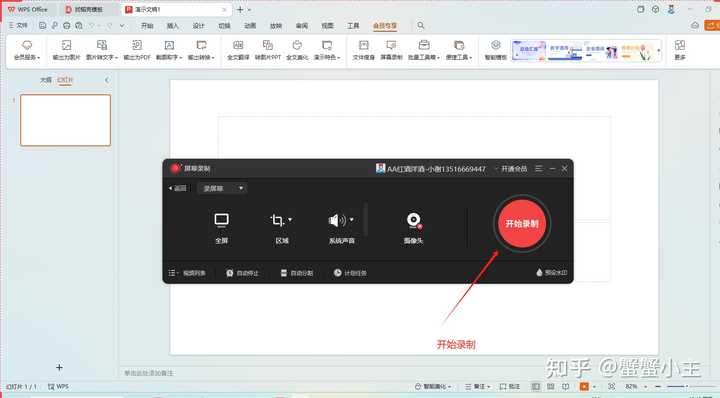This screenshot has height=398, width=720.
Task: Expand the template gallery arrow
Action: click(x=659, y=50)
